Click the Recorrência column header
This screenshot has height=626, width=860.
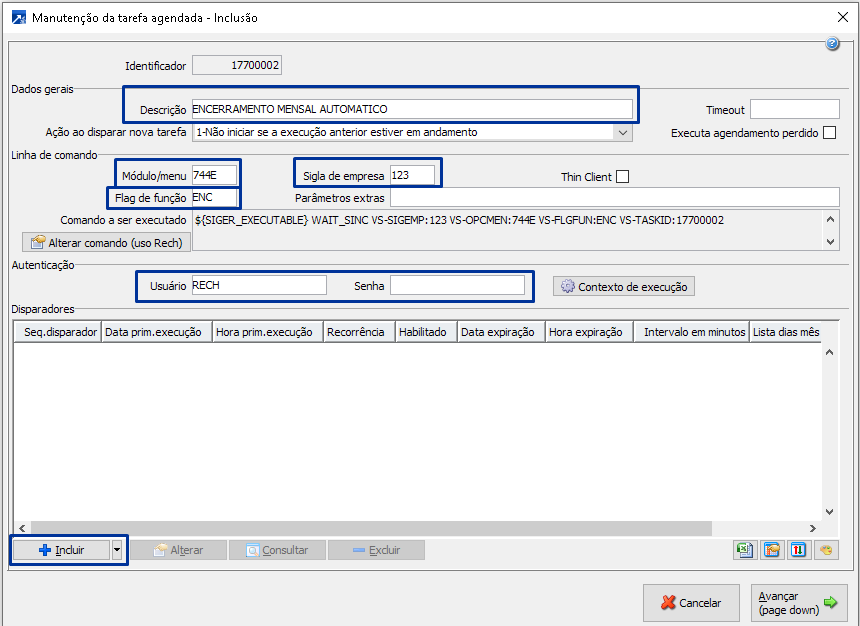click(x=359, y=332)
